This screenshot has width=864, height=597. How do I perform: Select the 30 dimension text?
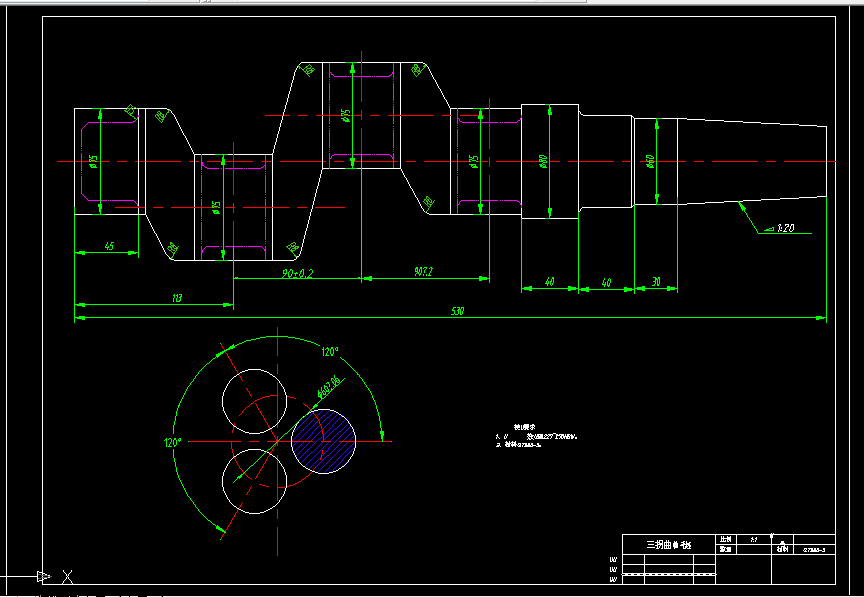pyautogui.click(x=656, y=282)
